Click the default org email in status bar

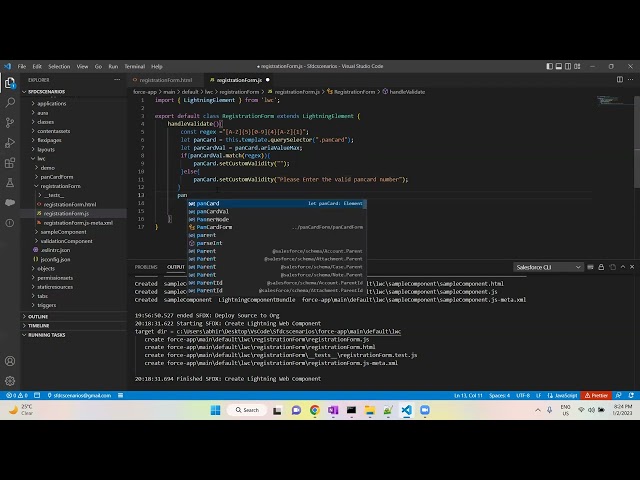pyautogui.click(x=79, y=396)
